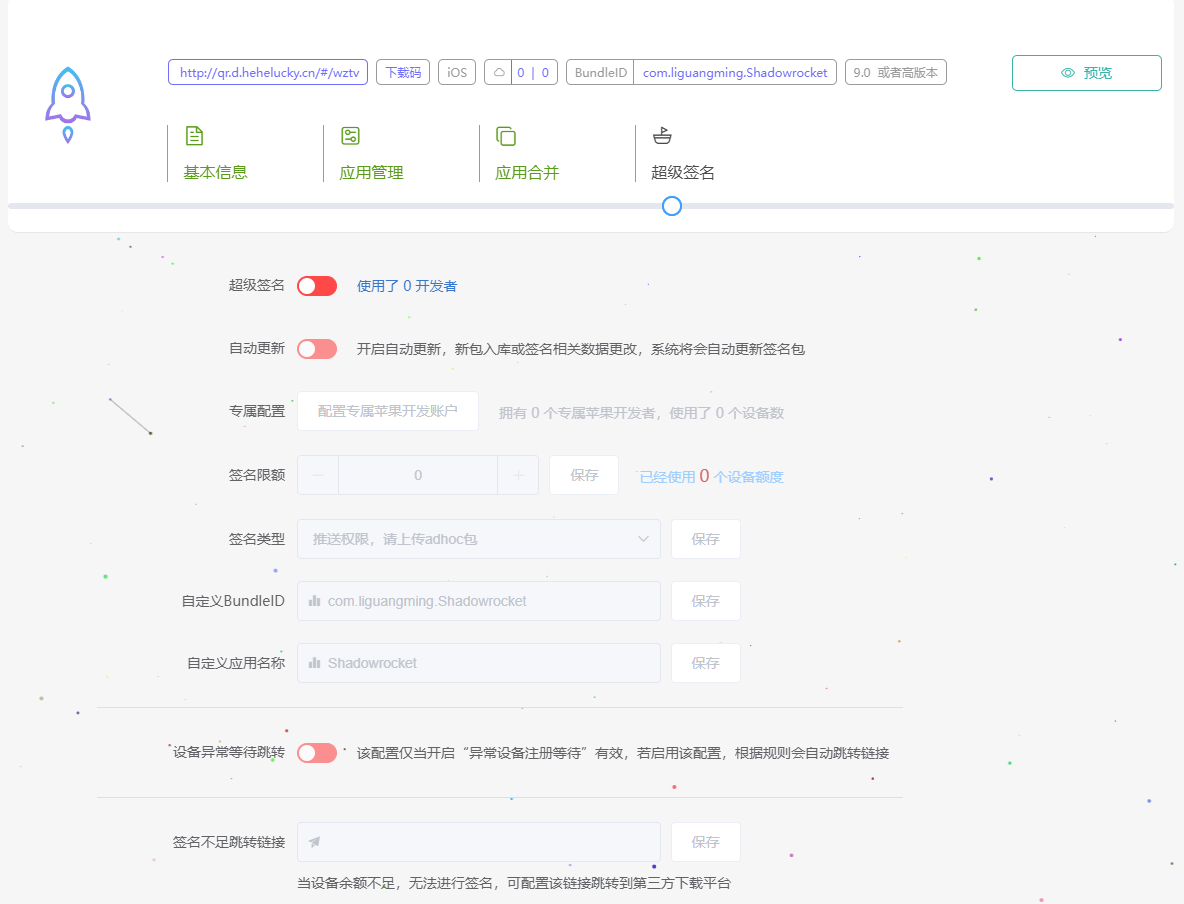Toggle the 超级签名 switch

pyautogui.click(x=317, y=286)
